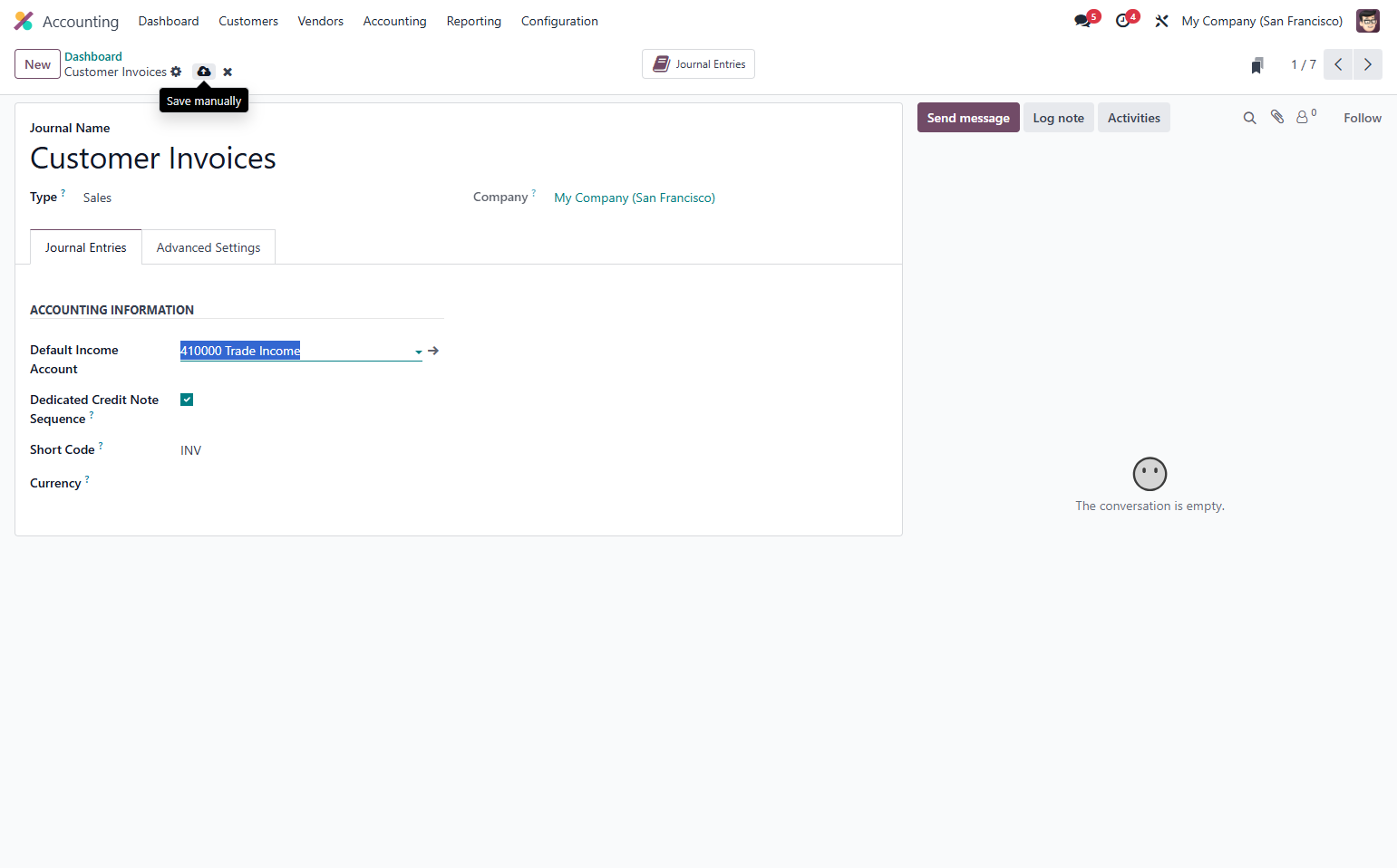
Task: Click the Sales type value
Action: [x=97, y=198]
